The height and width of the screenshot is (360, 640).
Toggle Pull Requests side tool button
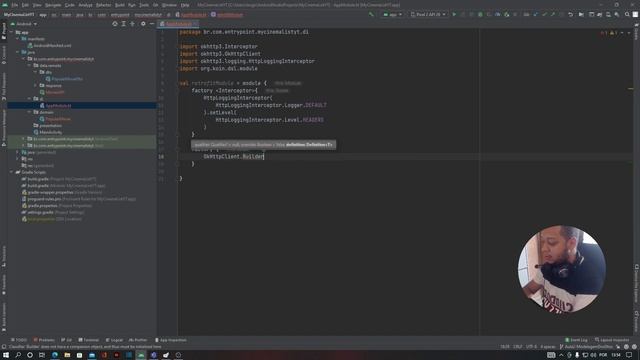point(4,87)
